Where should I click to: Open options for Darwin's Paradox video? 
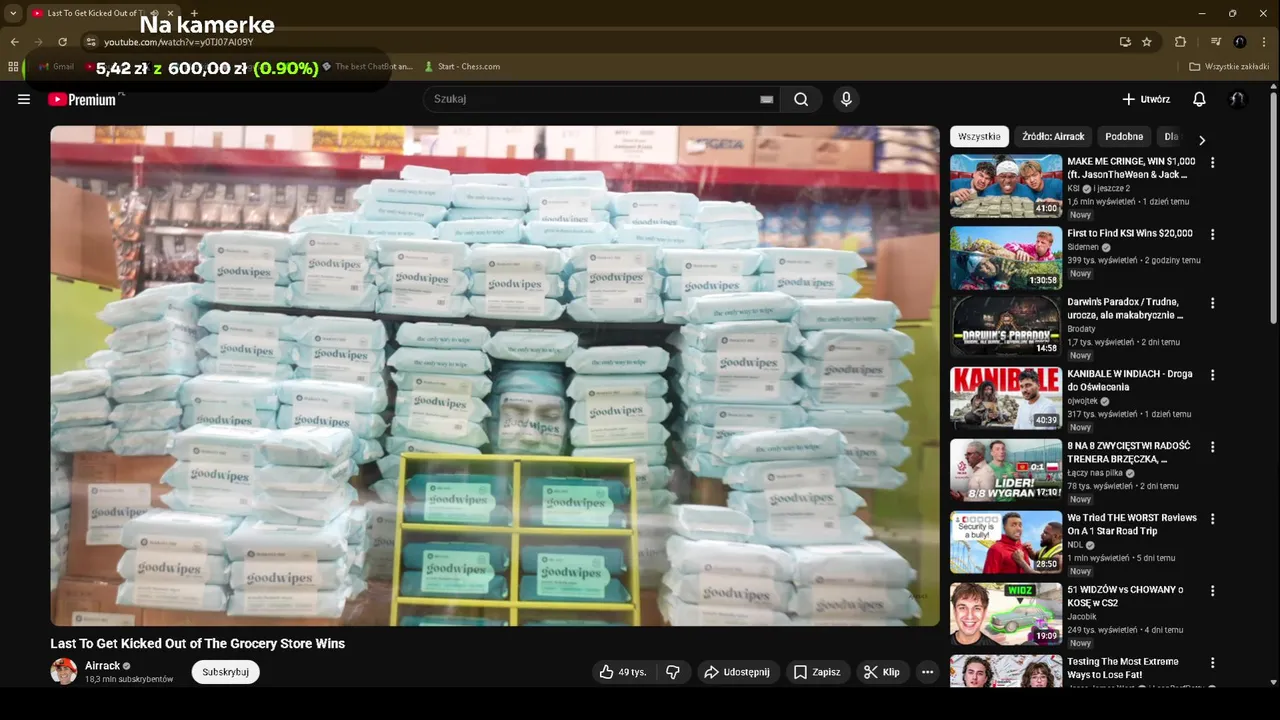[x=1213, y=303]
